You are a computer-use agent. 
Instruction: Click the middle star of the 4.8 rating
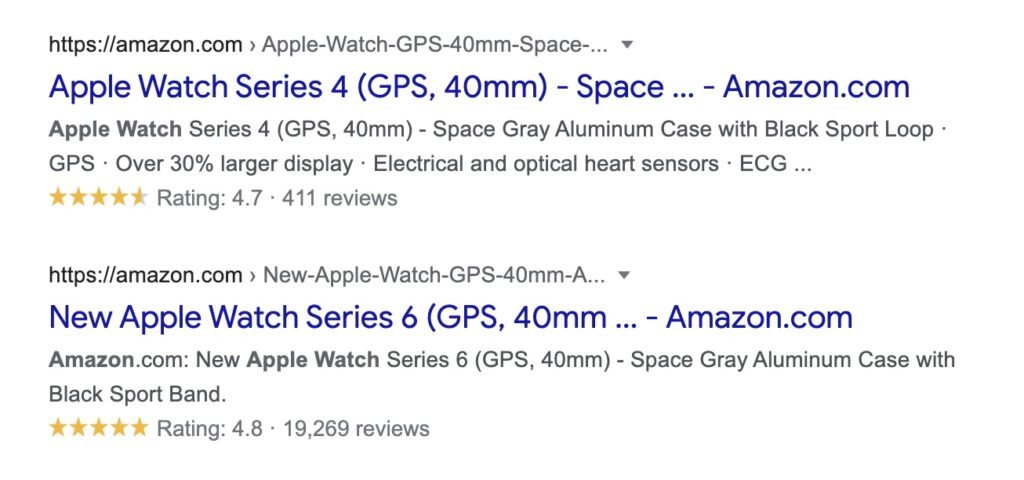(99, 429)
